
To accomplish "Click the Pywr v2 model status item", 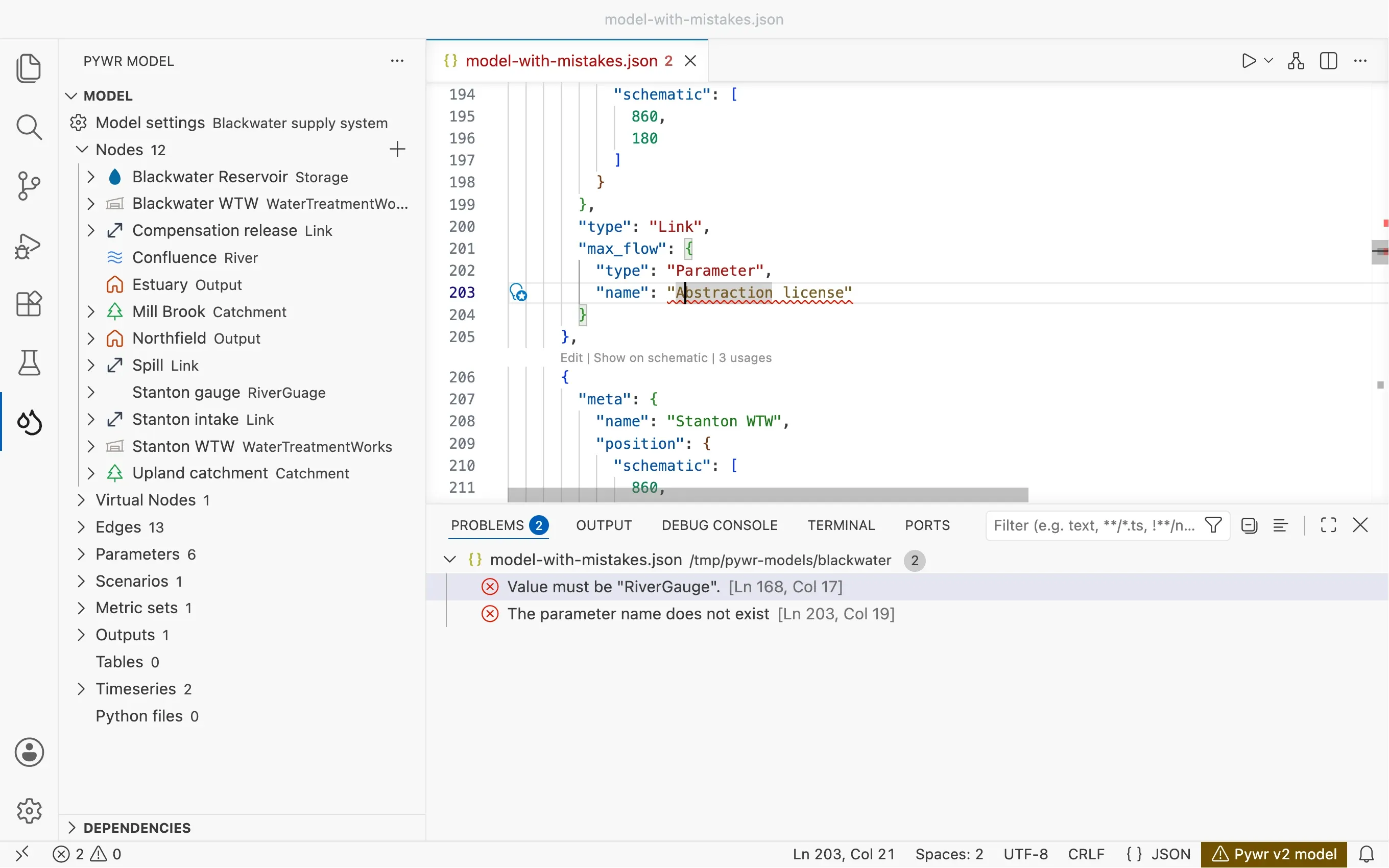I will 1274,854.
